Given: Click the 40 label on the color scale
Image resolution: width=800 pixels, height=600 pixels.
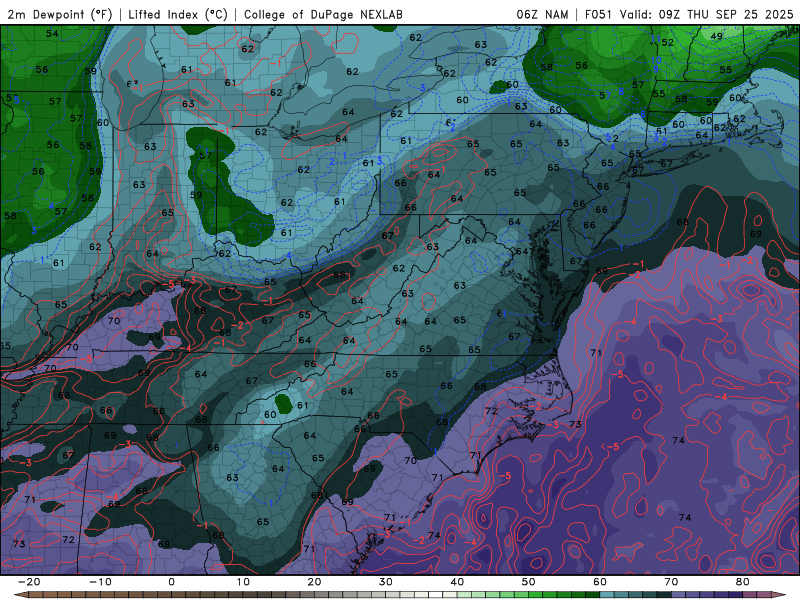Looking at the screenshot, I should tap(457, 582).
